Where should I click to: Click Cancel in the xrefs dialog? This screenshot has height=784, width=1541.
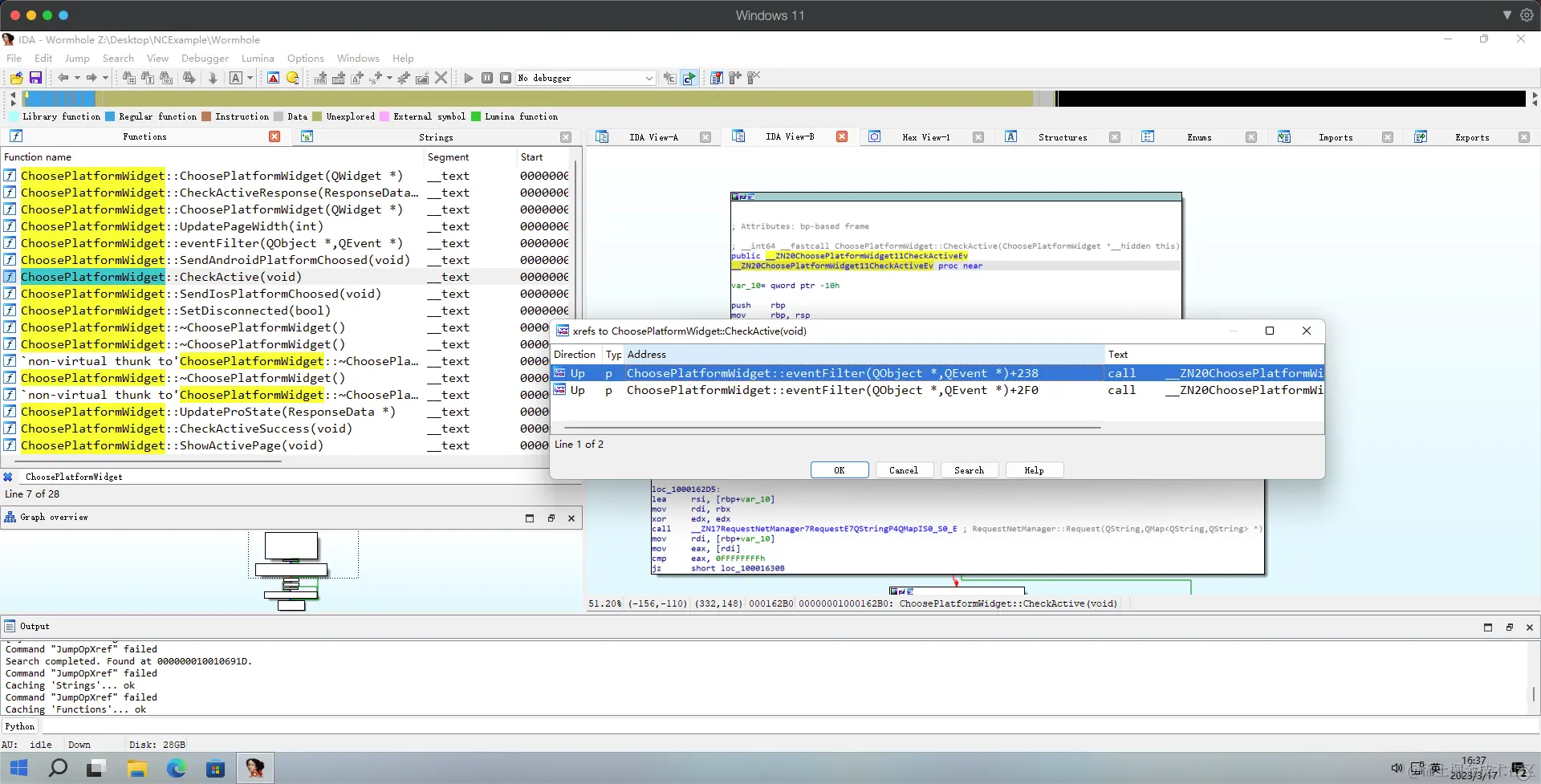(904, 470)
